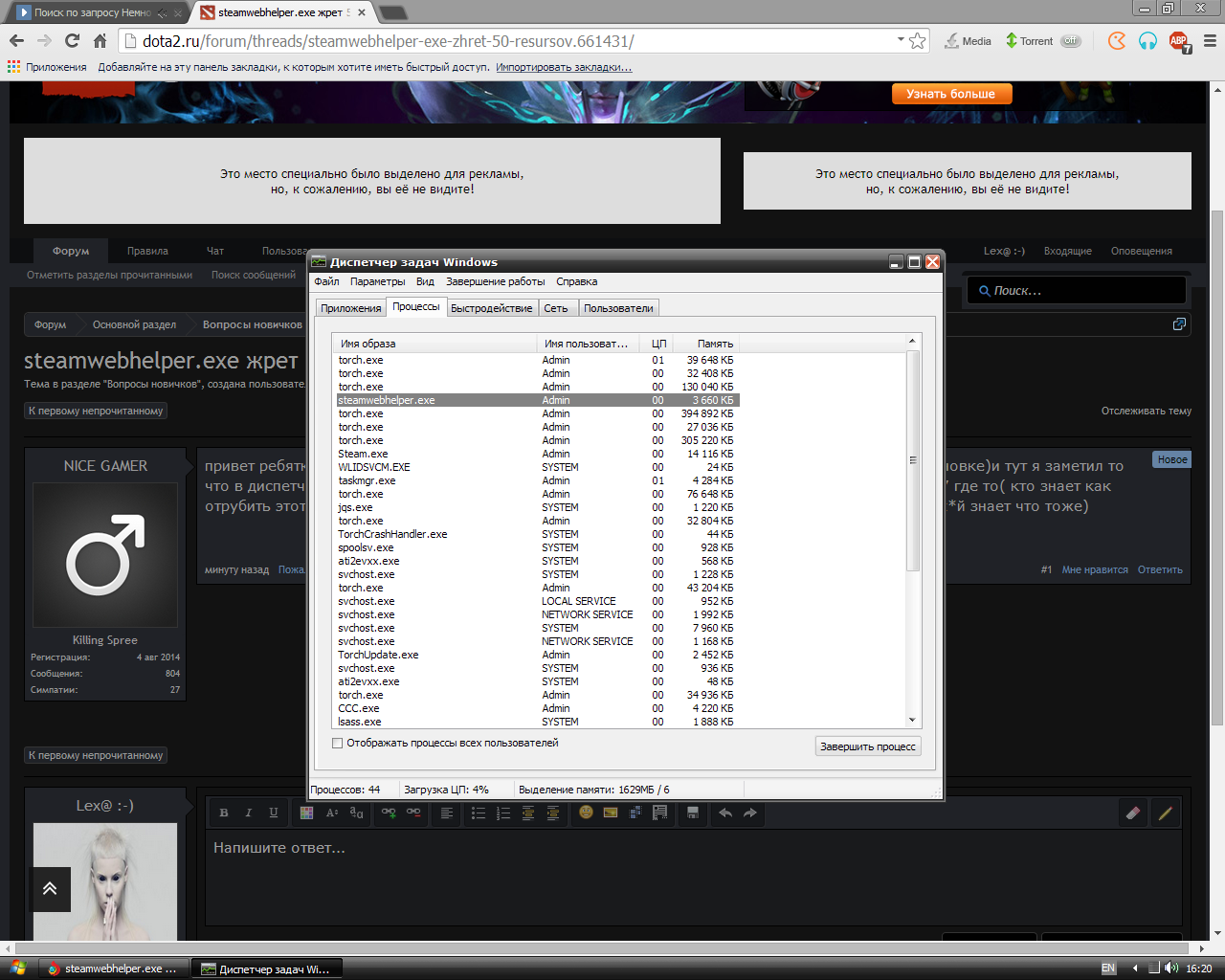
Task: Click the insert image icon in editor
Action: 611,813
